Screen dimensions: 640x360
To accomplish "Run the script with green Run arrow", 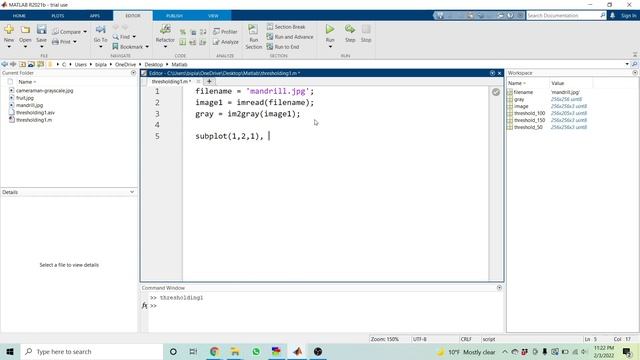I will [330, 29].
